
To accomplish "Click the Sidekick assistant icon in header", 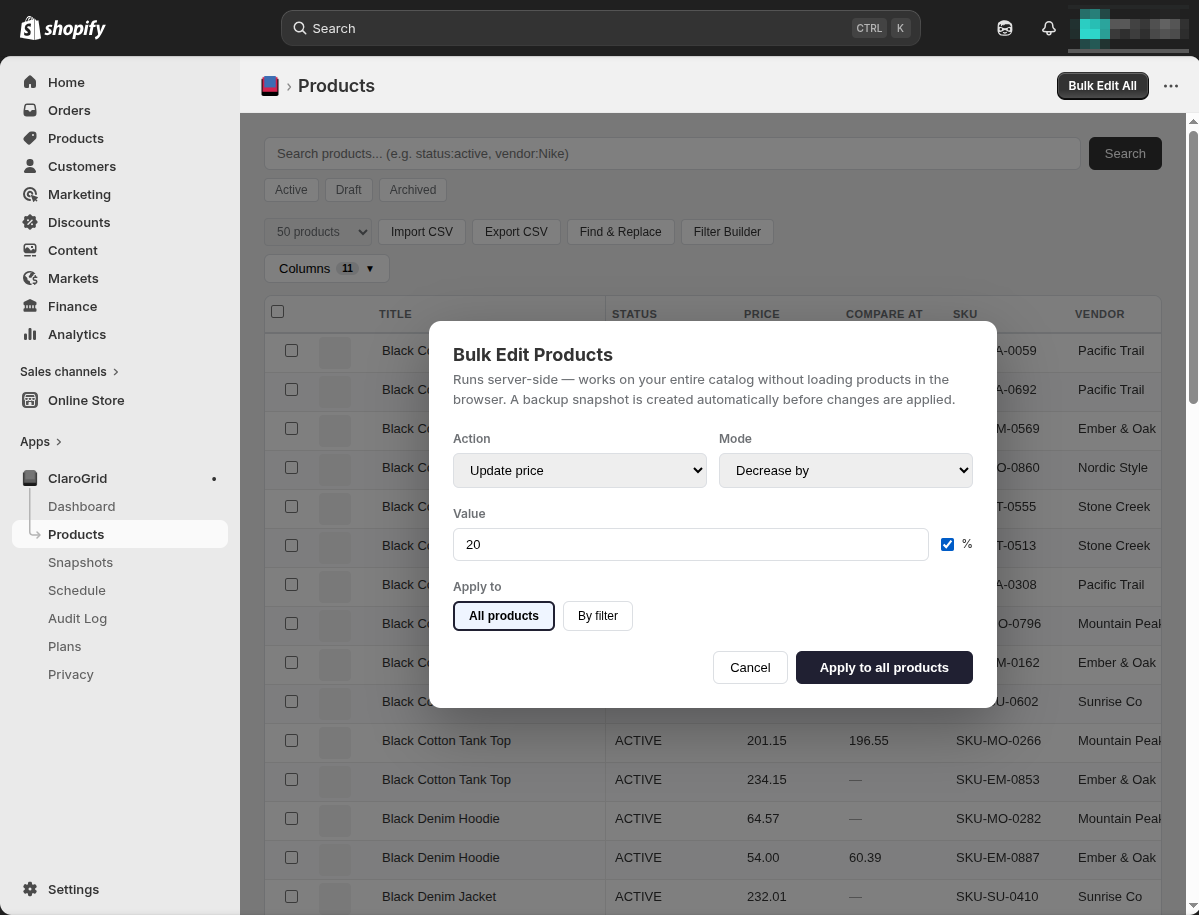I will coord(1005,28).
